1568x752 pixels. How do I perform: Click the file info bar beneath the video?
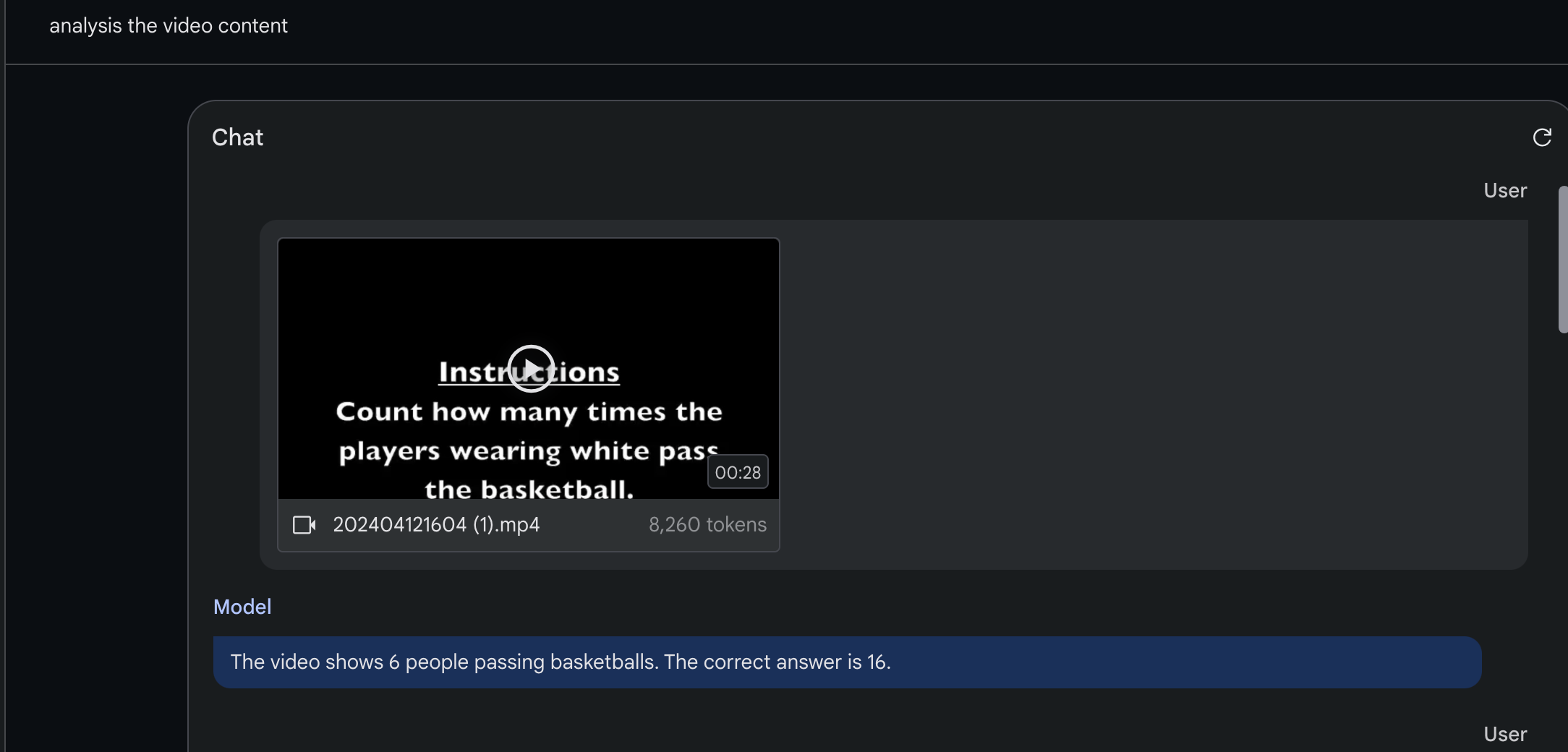[x=529, y=525]
